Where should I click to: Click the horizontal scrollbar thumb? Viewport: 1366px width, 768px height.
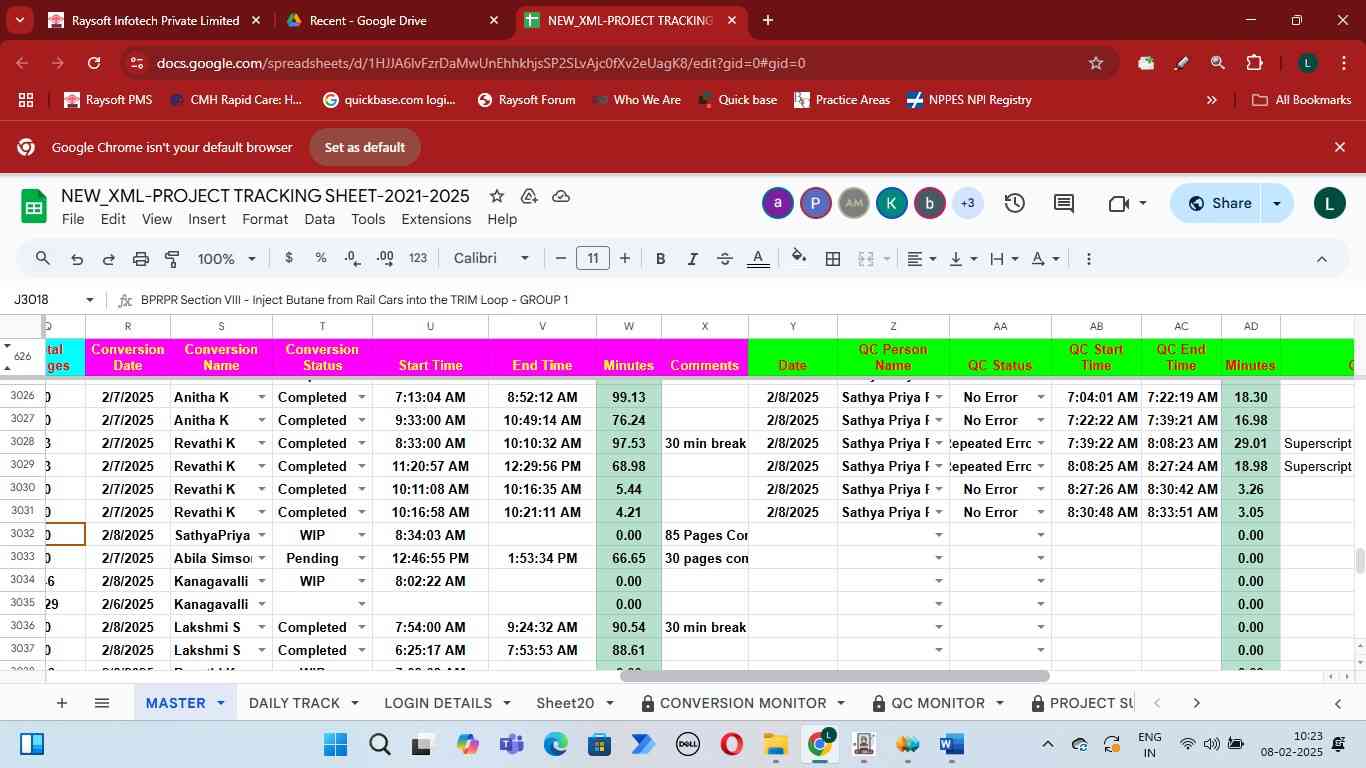(x=834, y=677)
